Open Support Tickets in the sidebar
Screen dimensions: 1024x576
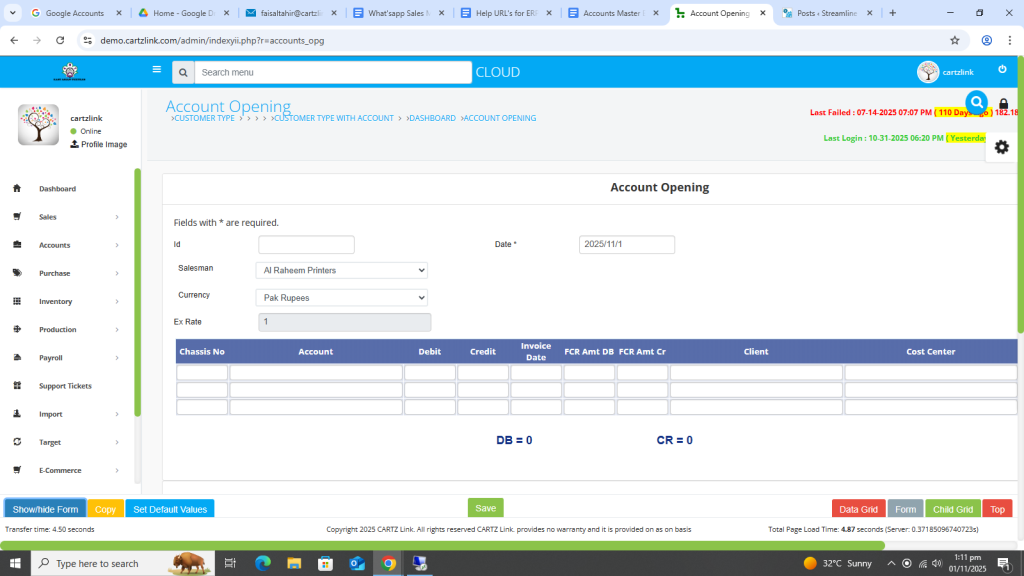65,386
